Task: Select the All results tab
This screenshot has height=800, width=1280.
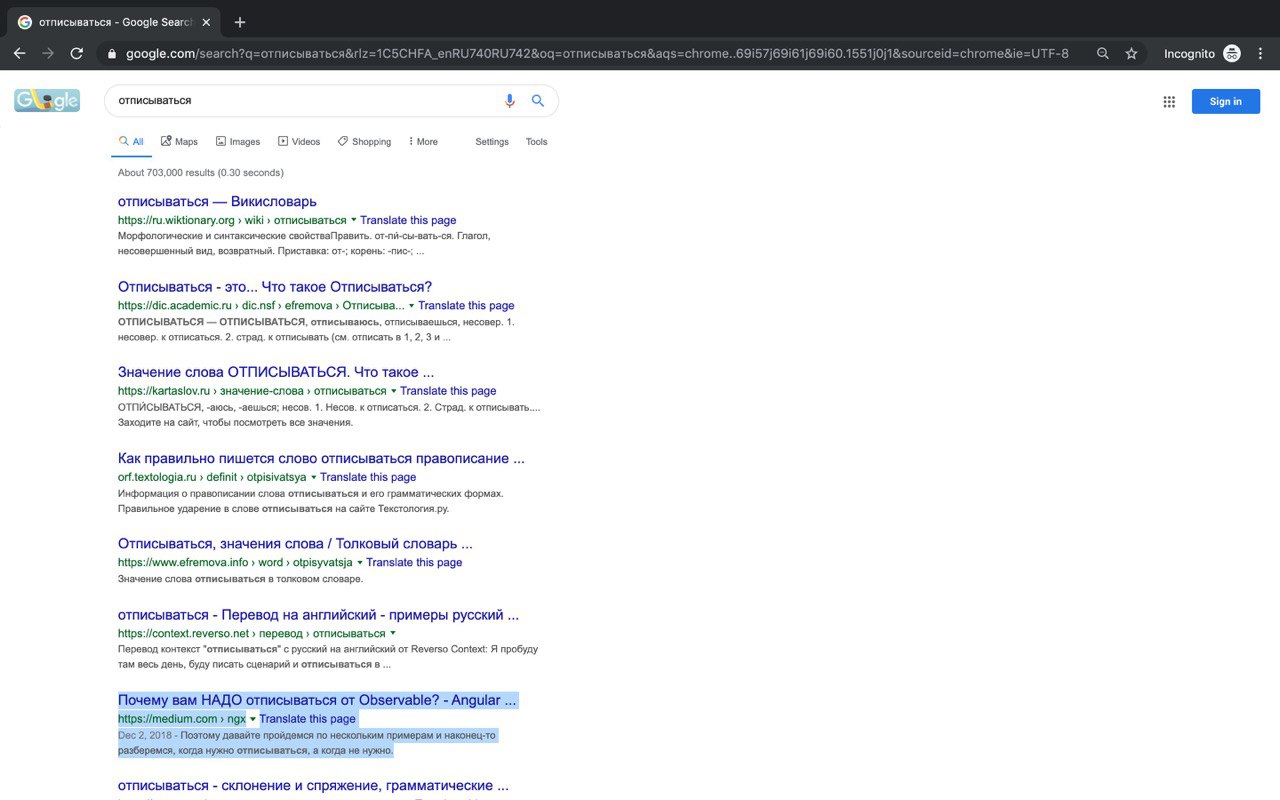Action: 131,142
